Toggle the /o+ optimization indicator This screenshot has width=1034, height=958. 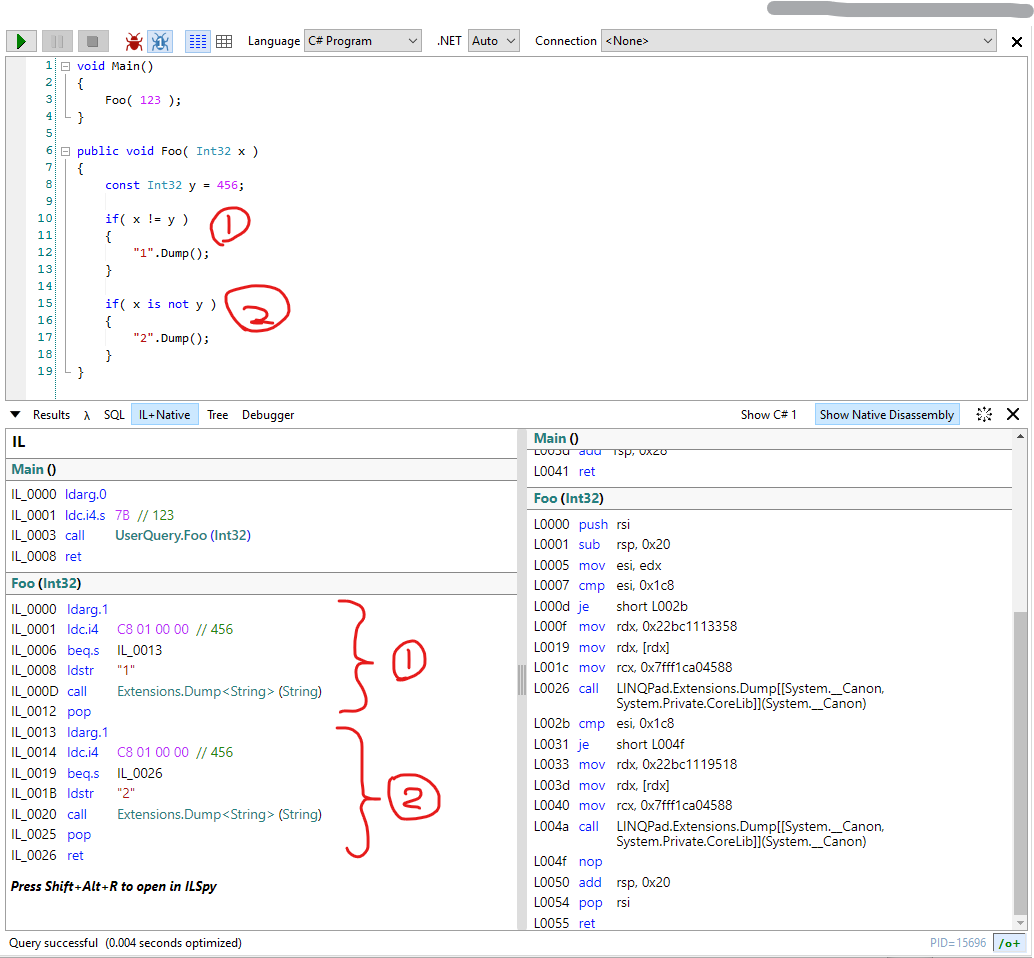point(1009,943)
